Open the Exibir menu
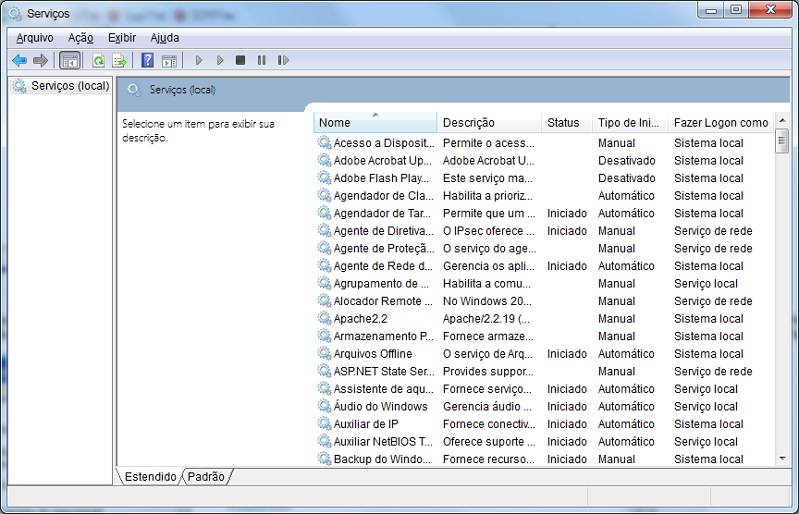This screenshot has width=799, height=514. click(x=122, y=38)
